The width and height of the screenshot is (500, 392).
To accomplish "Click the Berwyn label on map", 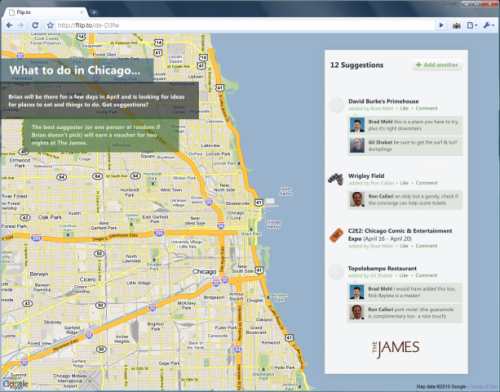I will click(x=39, y=274).
